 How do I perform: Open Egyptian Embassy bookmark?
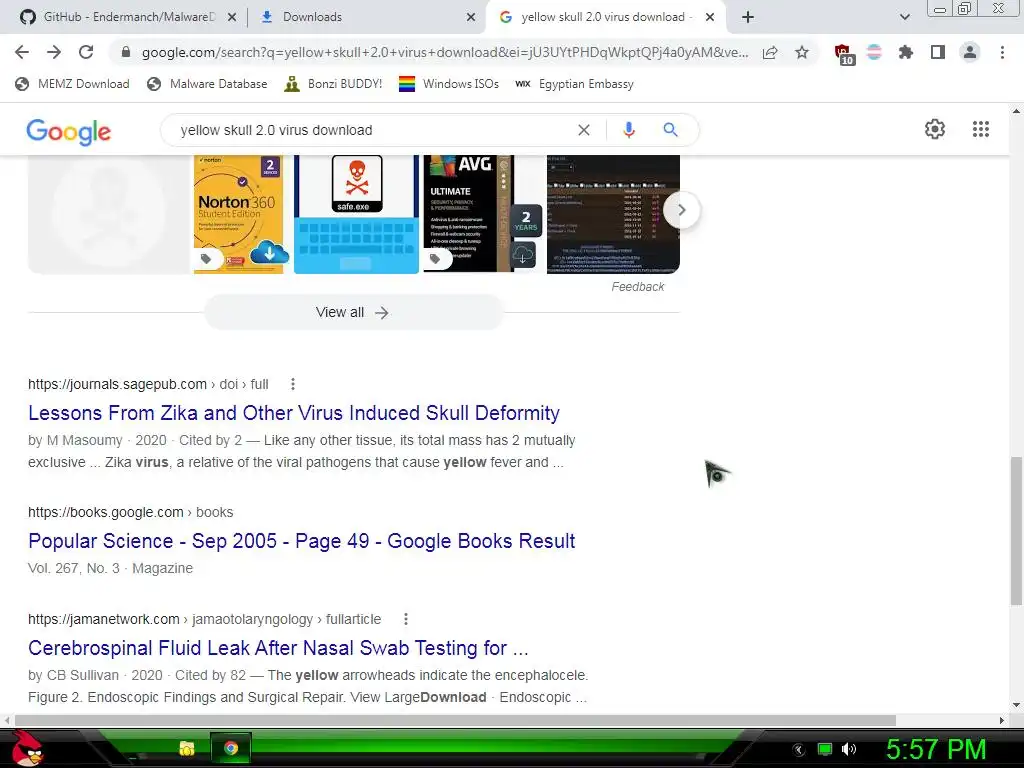(x=574, y=84)
